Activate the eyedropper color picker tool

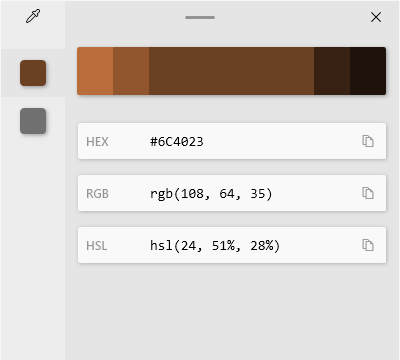pyautogui.click(x=33, y=16)
